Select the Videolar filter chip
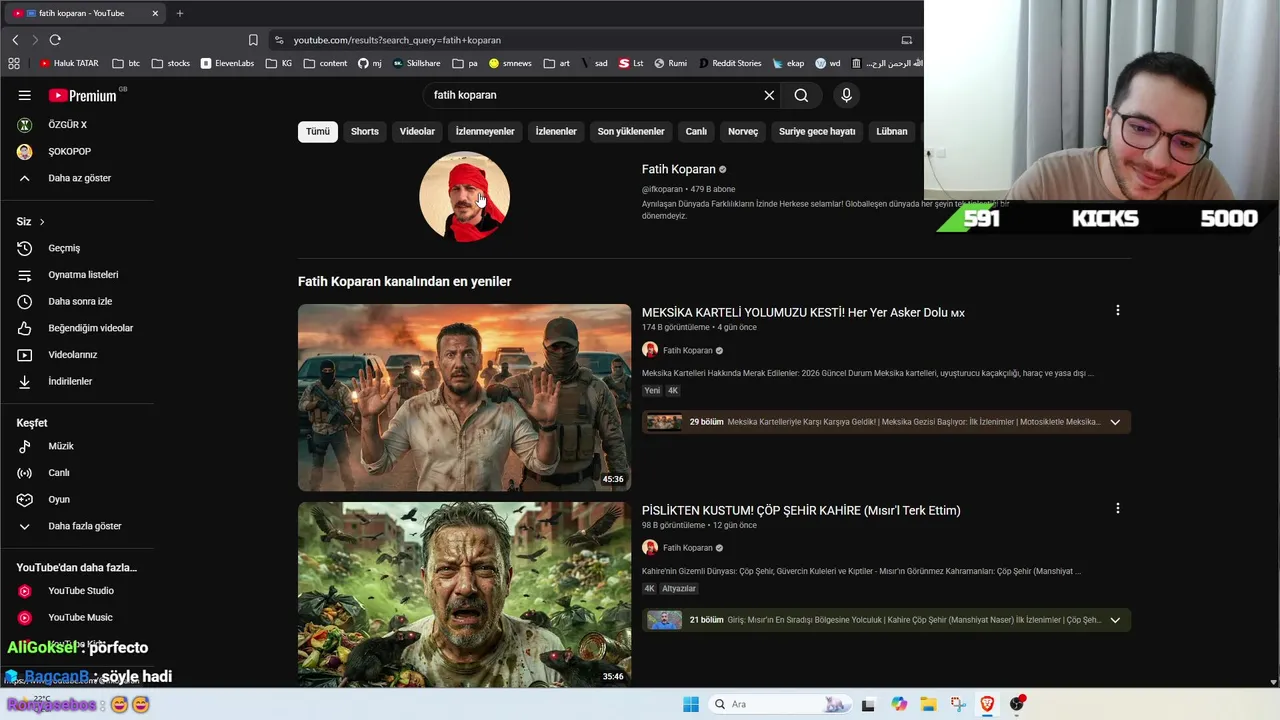The image size is (1280, 720). [x=417, y=131]
